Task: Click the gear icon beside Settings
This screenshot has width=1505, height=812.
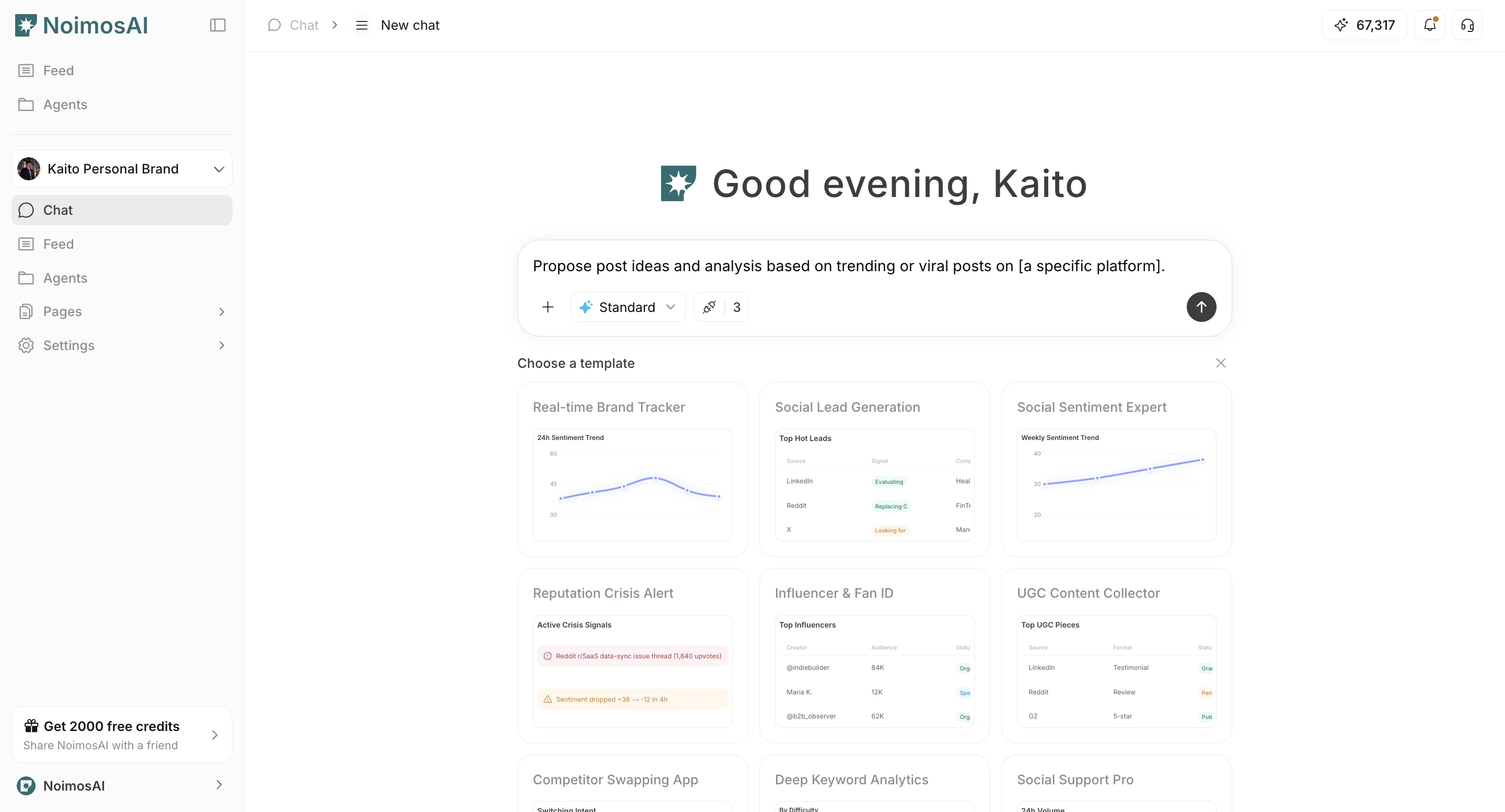Action: coord(26,345)
